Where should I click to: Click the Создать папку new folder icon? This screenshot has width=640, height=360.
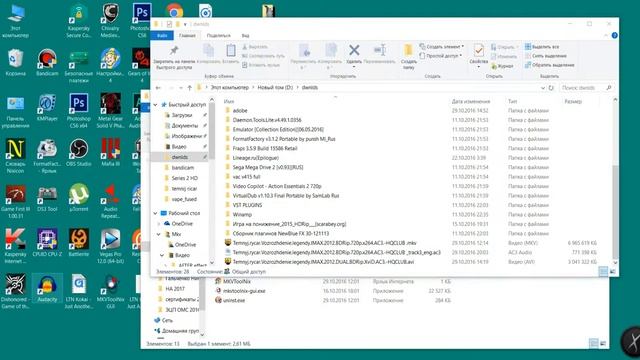[x=408, y=51]
